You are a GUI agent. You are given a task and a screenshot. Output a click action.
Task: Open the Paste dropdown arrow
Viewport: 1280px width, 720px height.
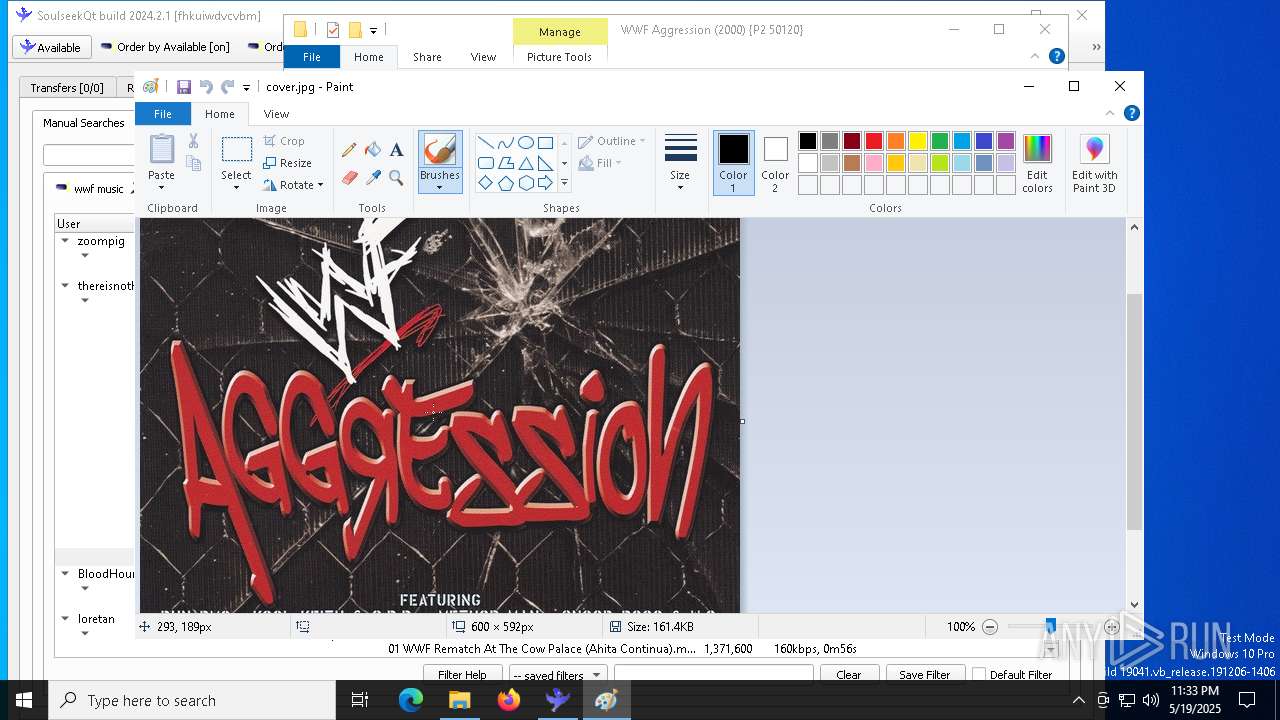(x=161, y=188)
